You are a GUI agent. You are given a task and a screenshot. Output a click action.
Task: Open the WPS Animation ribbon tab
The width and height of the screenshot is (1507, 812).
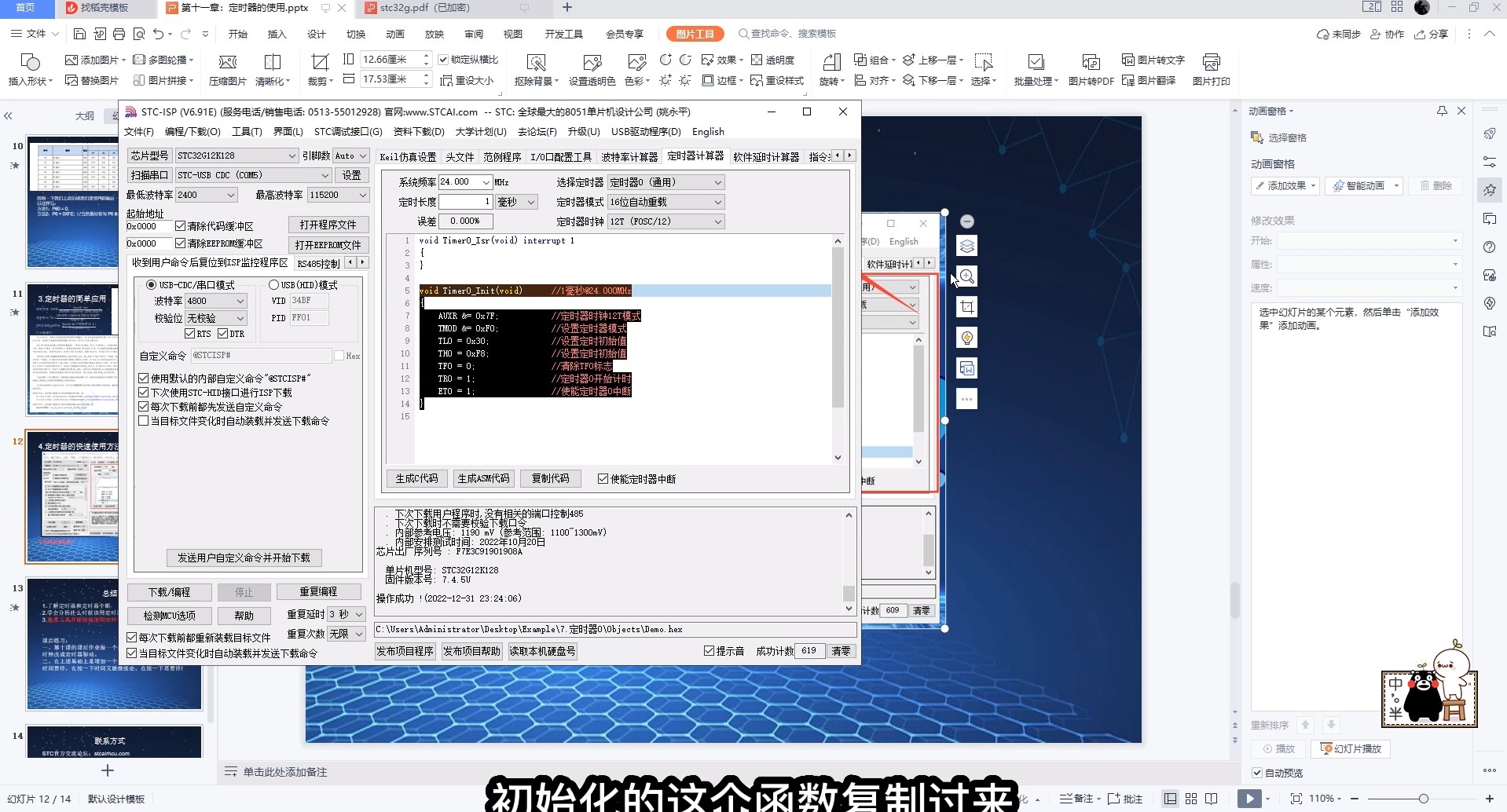tap(395, 34)
